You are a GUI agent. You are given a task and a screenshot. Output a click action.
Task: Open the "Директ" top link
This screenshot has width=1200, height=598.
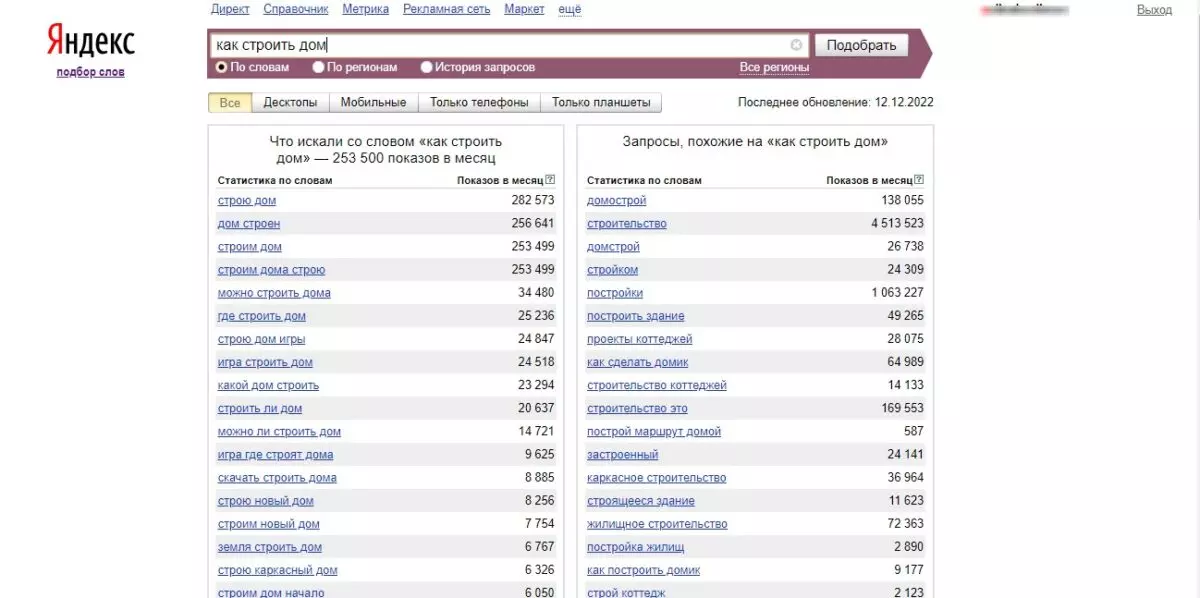coord(231,9)
